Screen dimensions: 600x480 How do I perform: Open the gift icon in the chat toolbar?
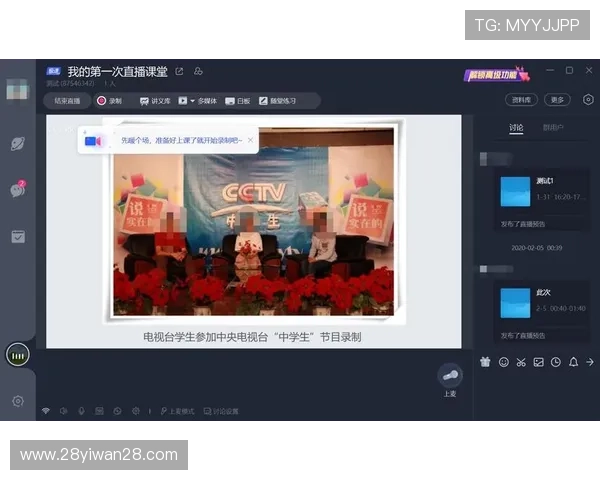[486, 362]
